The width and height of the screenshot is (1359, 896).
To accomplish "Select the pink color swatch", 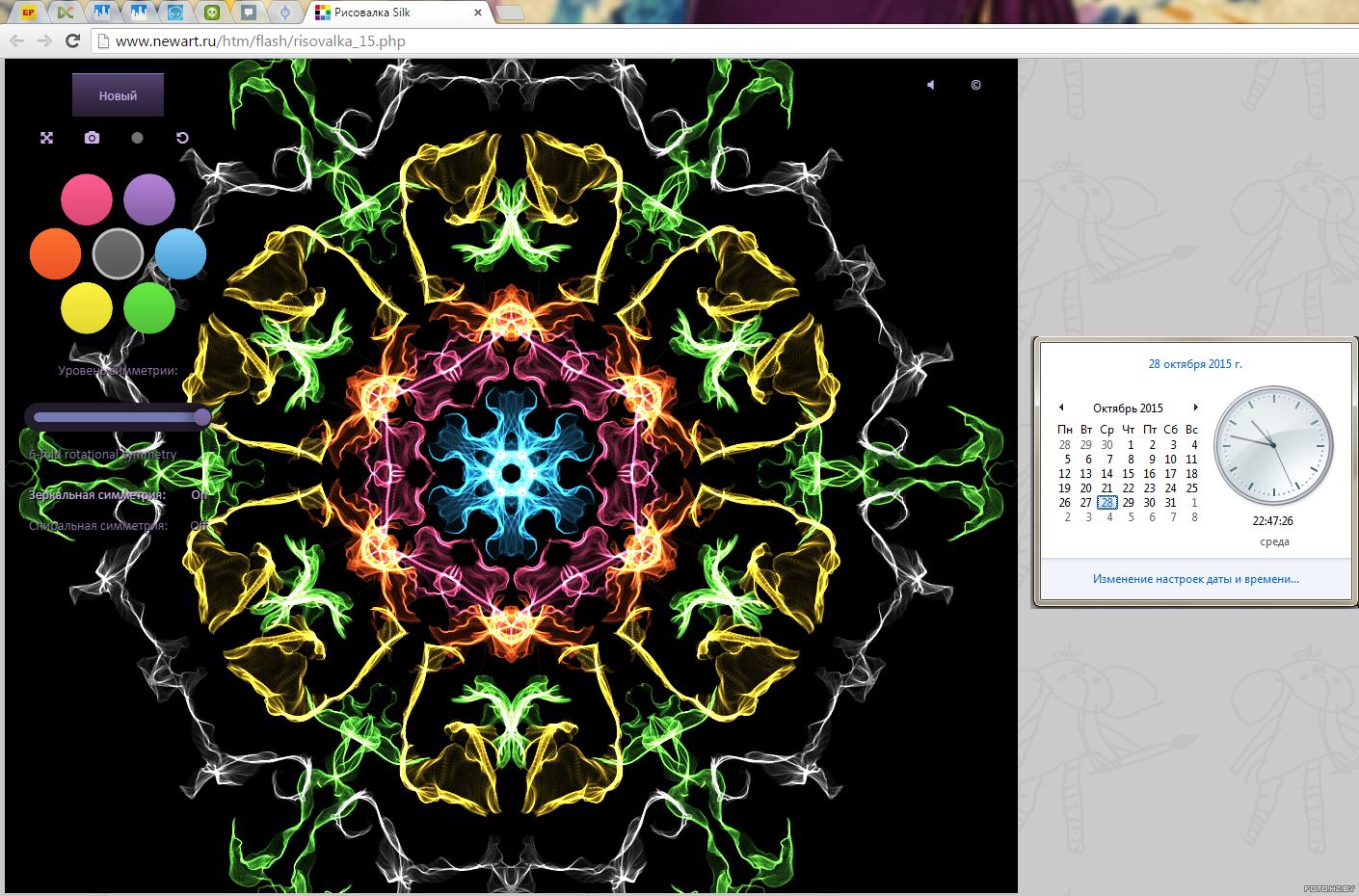I will point(87,199).
